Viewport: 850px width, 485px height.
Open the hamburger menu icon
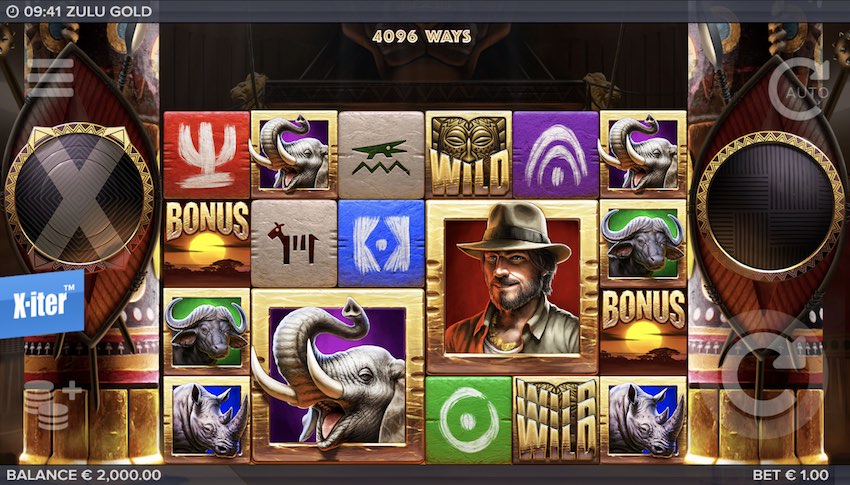coord(51,78)
